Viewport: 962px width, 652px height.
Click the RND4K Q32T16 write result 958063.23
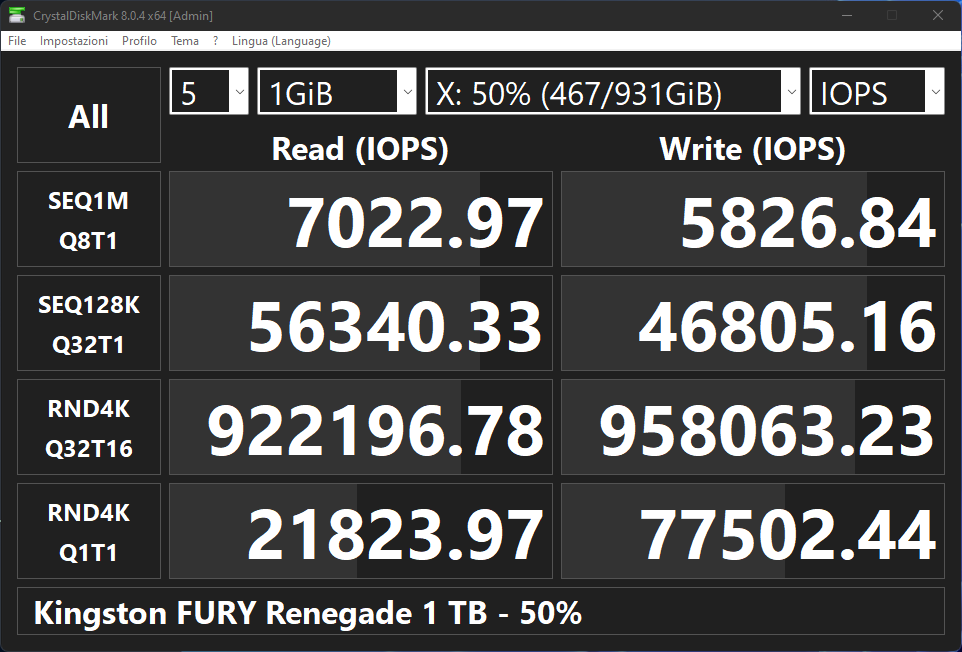(753, 428)
